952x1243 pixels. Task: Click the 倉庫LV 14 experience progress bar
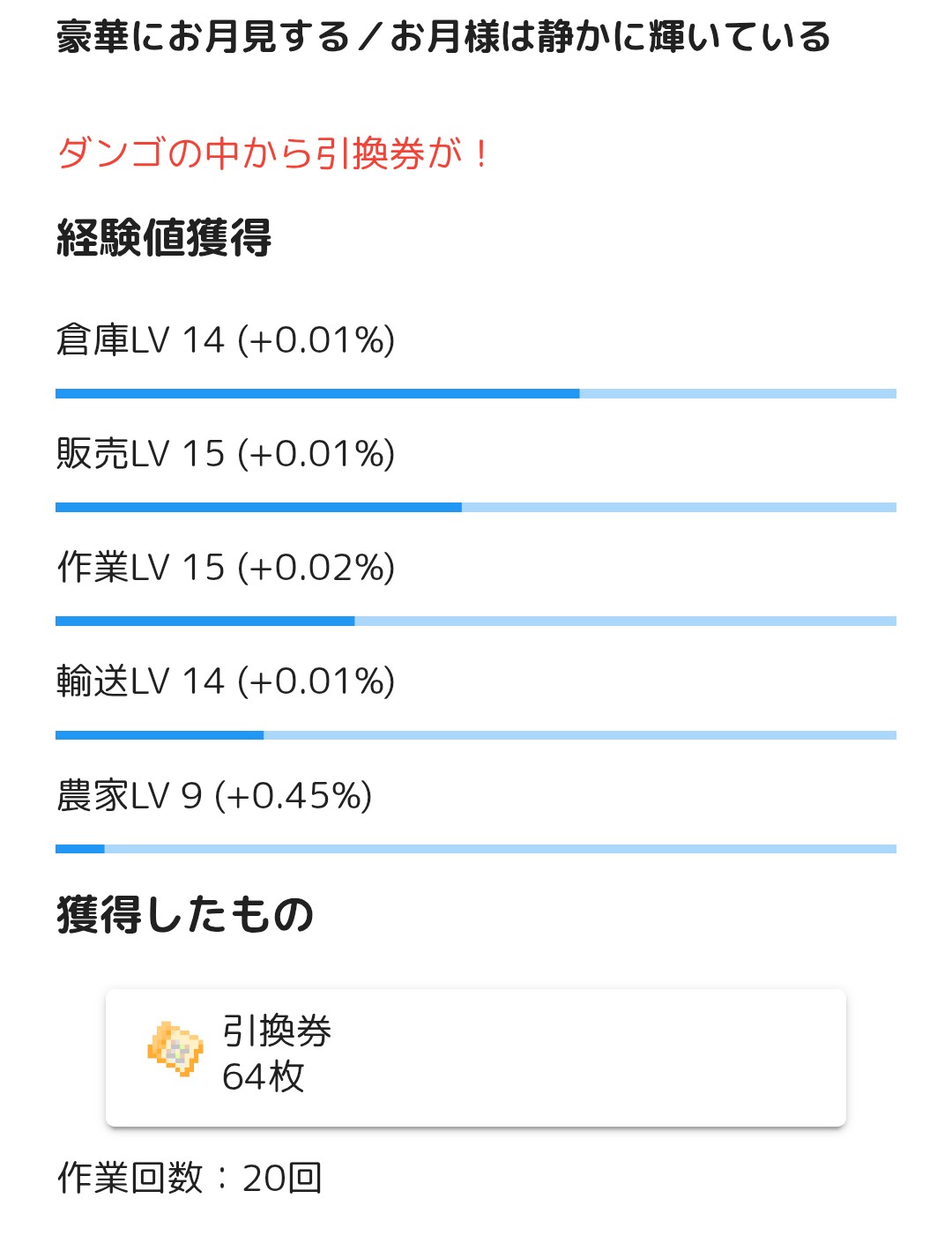[476, 394]
